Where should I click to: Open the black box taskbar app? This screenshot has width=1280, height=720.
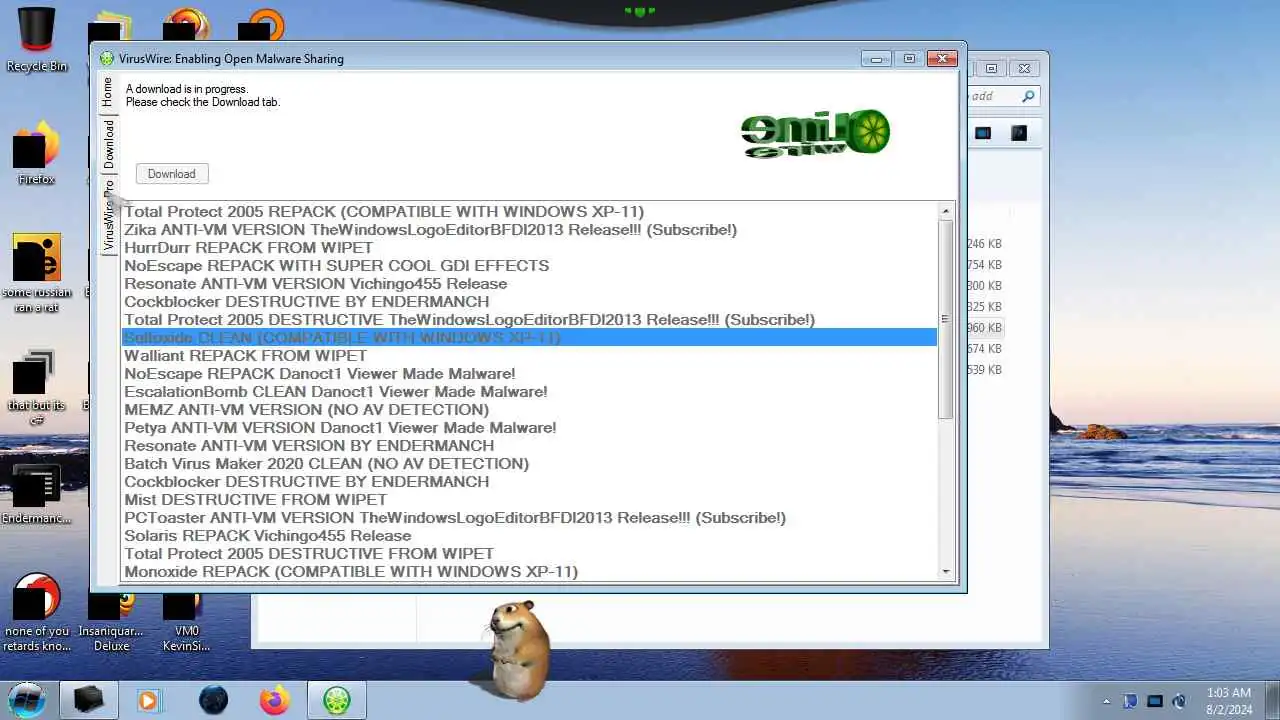click(x=89, y=700)
